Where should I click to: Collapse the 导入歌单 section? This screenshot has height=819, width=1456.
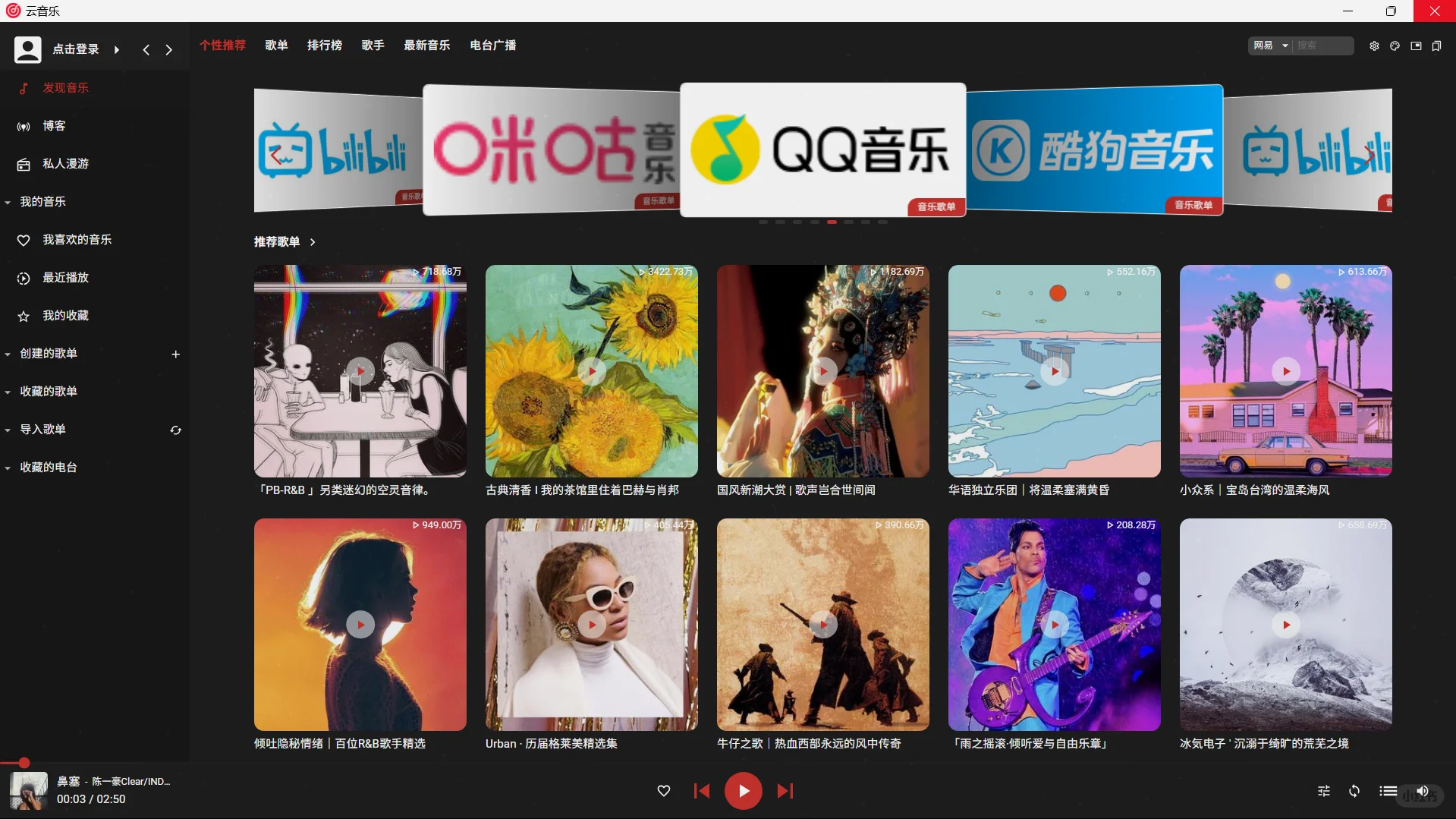[8, 430]
